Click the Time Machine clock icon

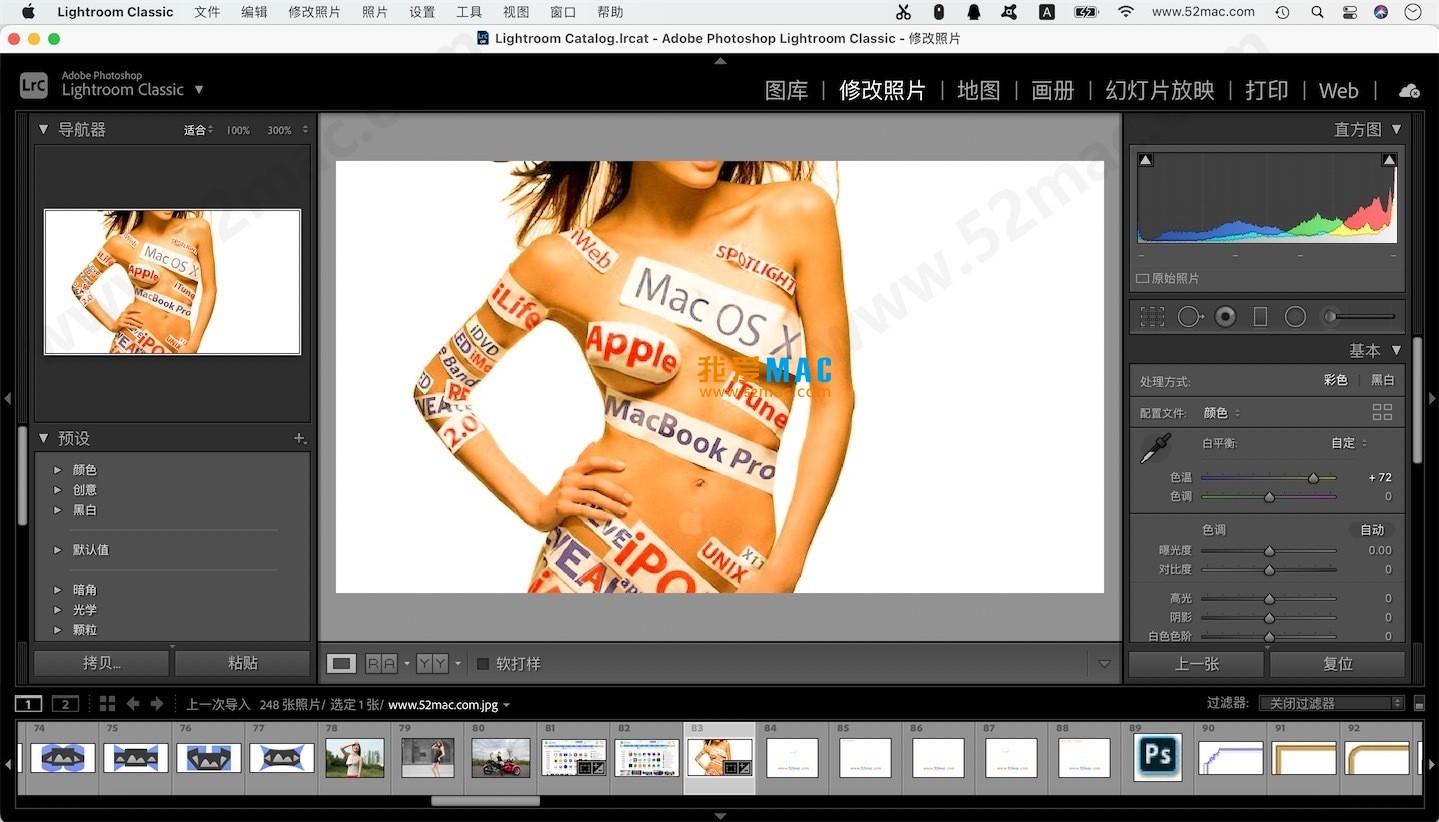tap(1283, 12)
